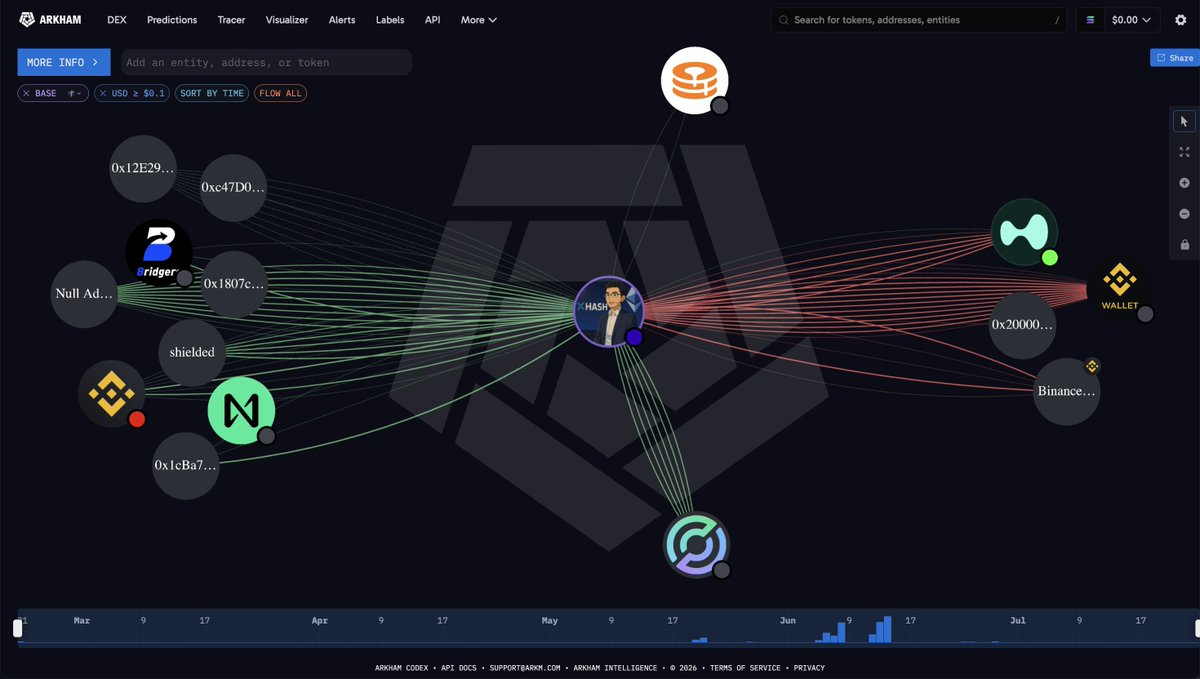Open the API page
The width and height of the screenshot is (1200, 679).
[432, 20]
